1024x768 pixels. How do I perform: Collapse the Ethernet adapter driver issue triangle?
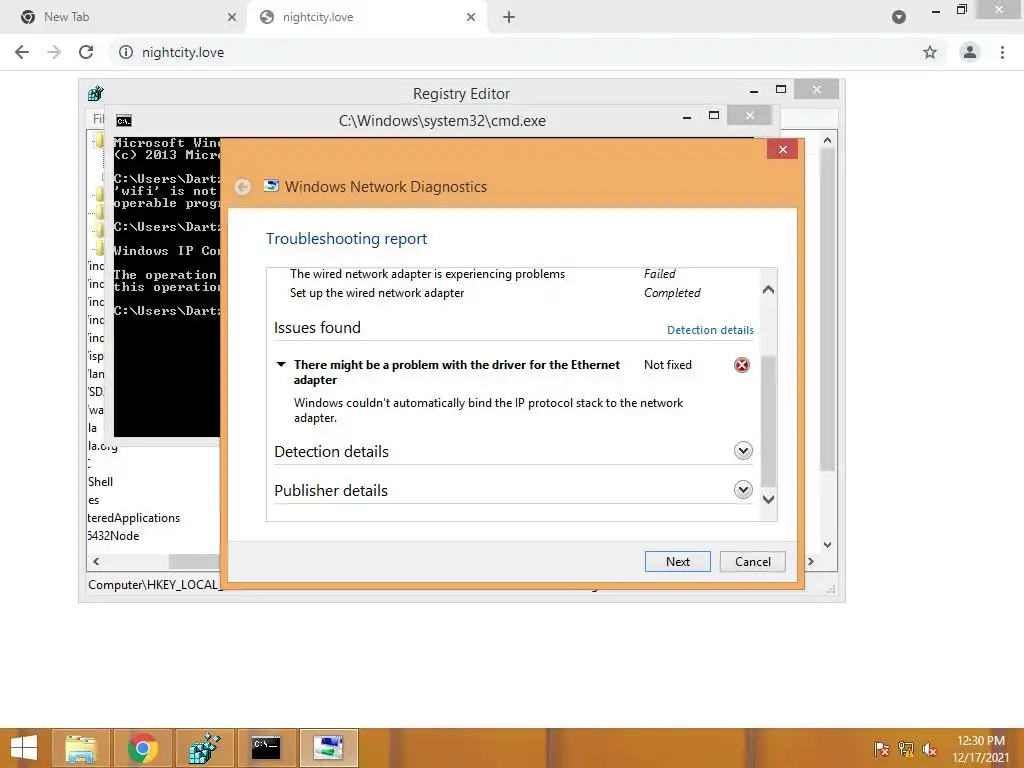point(281,364)
